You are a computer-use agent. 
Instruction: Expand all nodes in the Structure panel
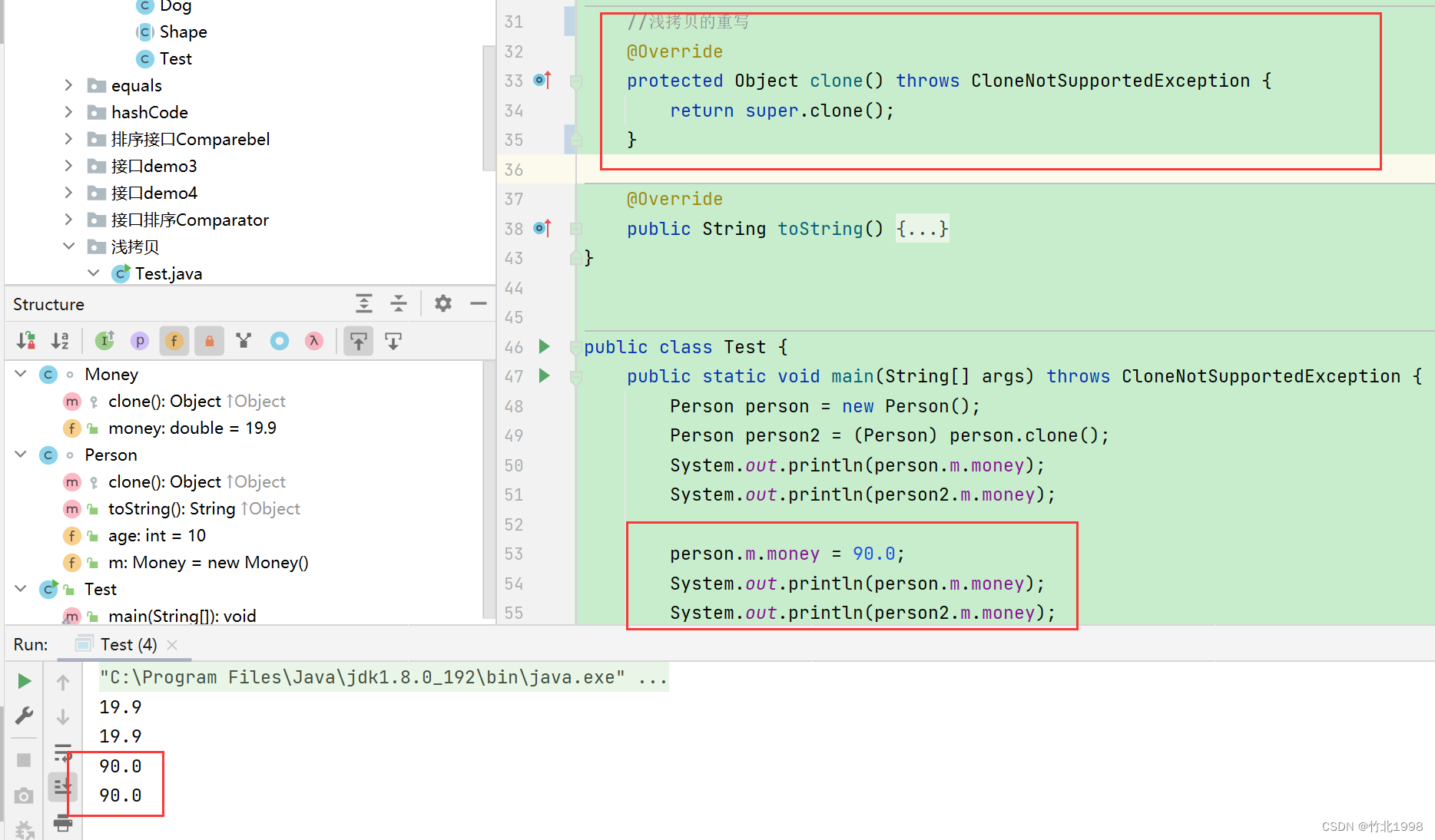363,303
